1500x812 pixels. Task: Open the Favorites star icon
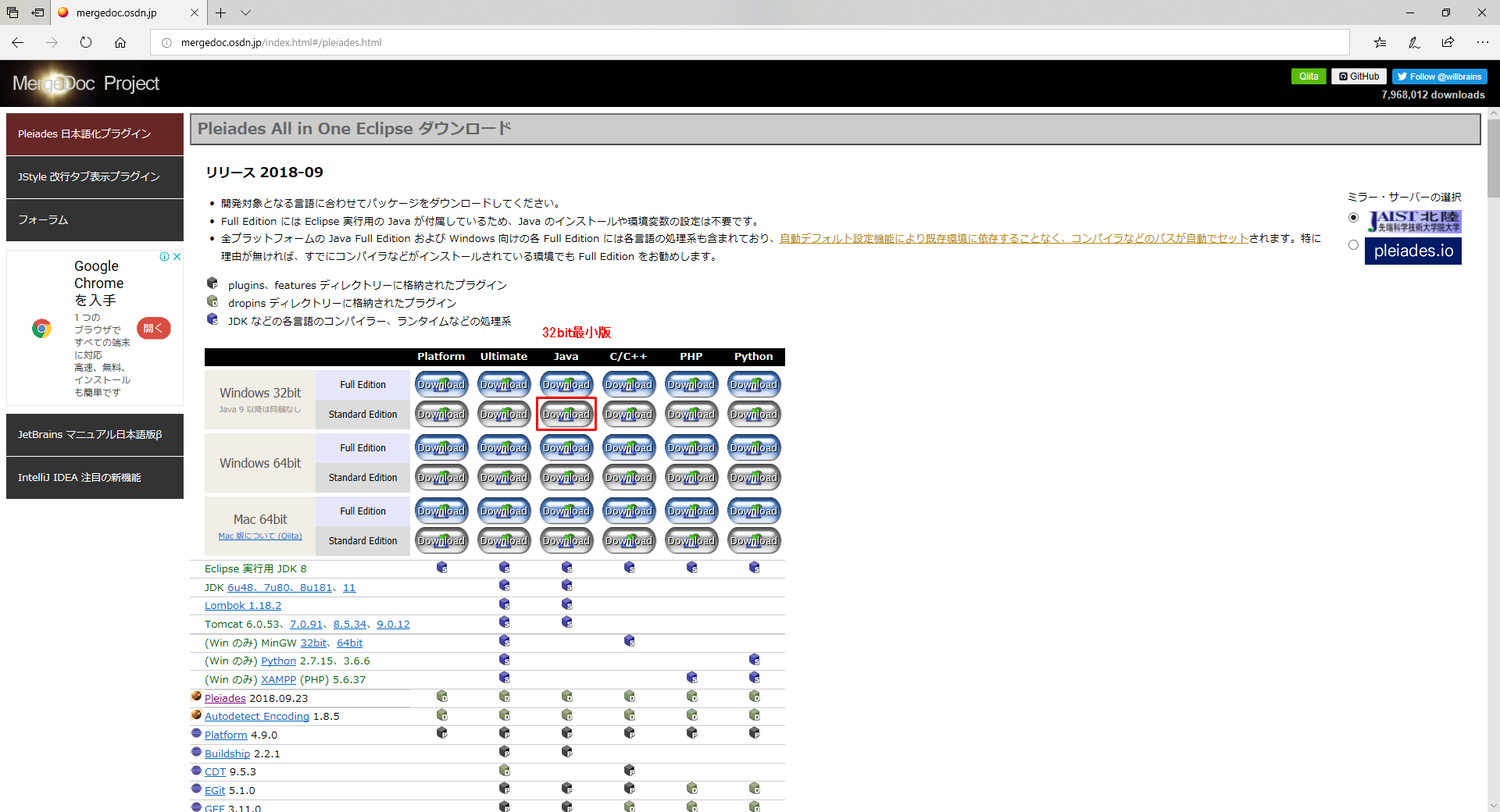pos(1380,42)
